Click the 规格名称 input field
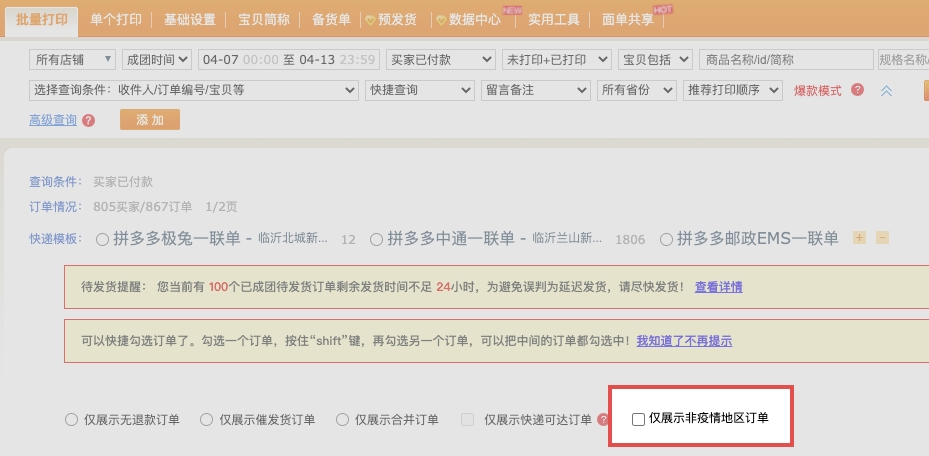929x456 pixels. (904, 59)
